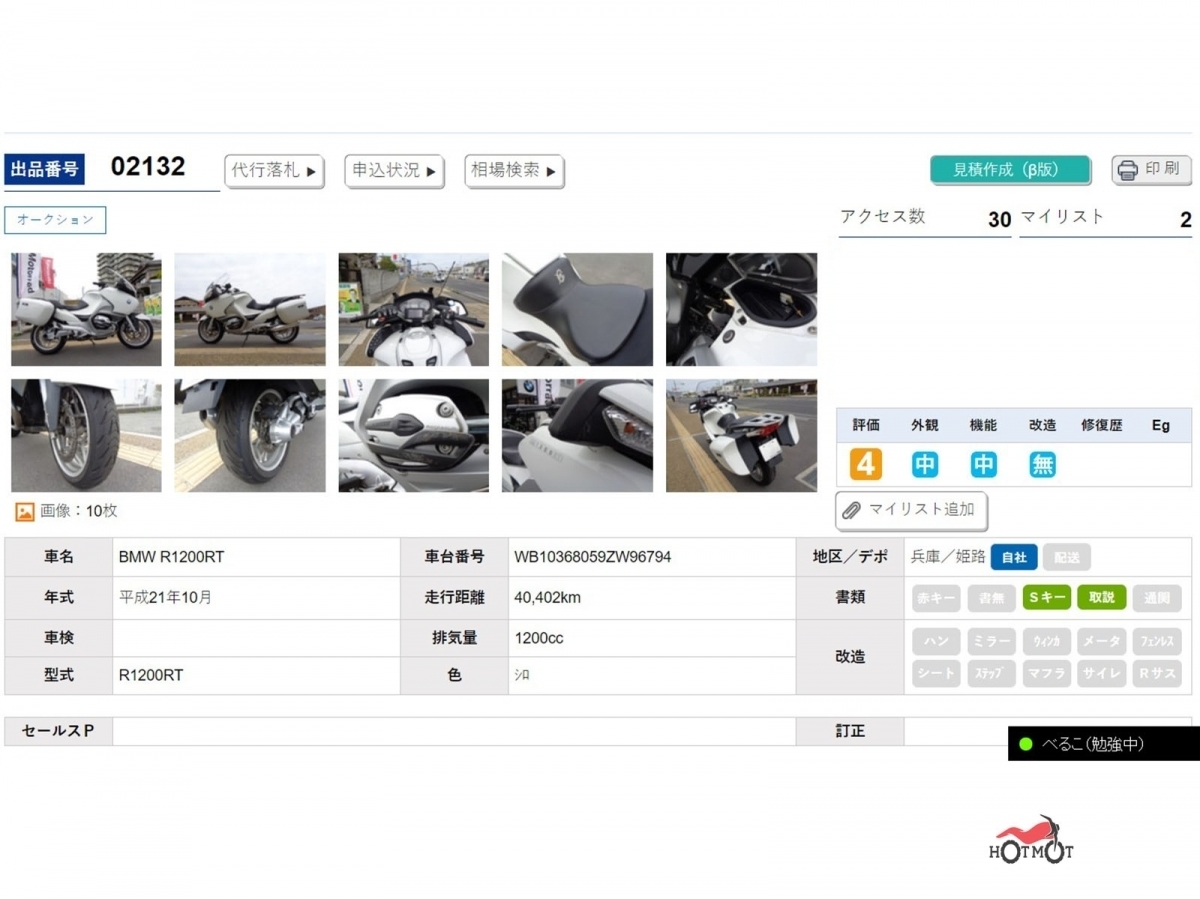This screenshot has height=899, width=1200.
Task: Toggle the マフラ modification tag
Action: tap(1047, 674)
